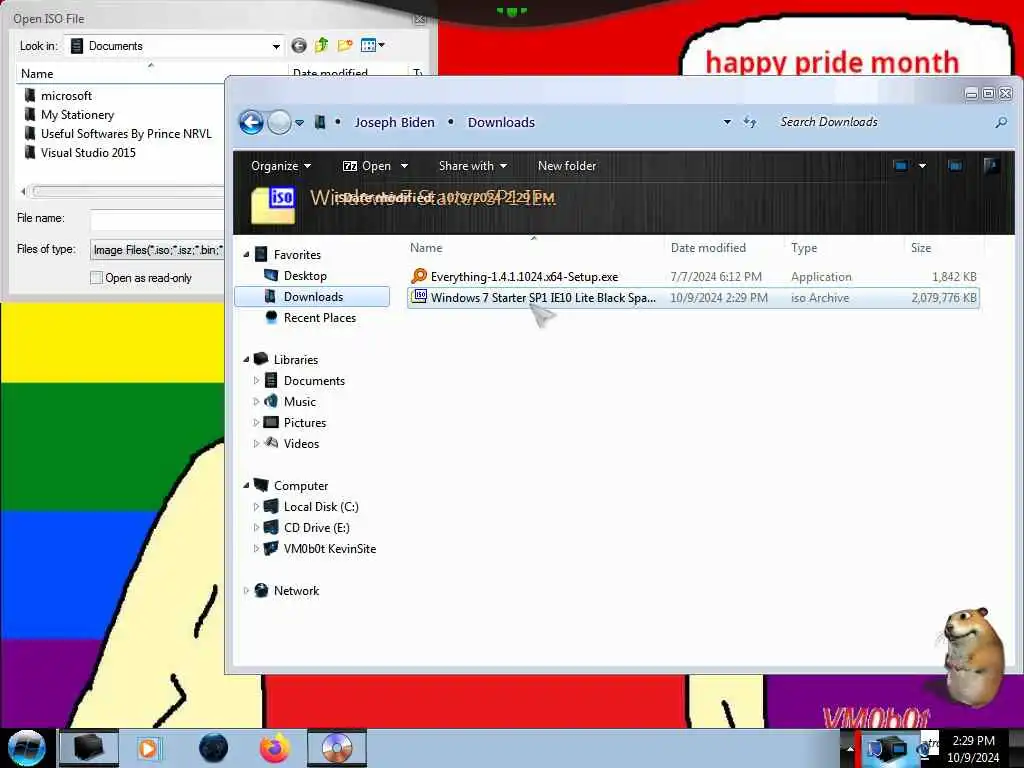Click the ISO file icon in details pane
The height and width of the screenshot is (768, 1024).
(x=273, y=204)
